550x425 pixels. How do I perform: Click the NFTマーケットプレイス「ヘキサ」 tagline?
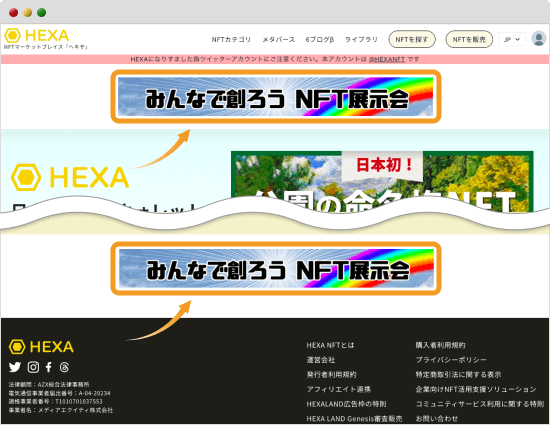pyautogui.click(x=46, y=47)
